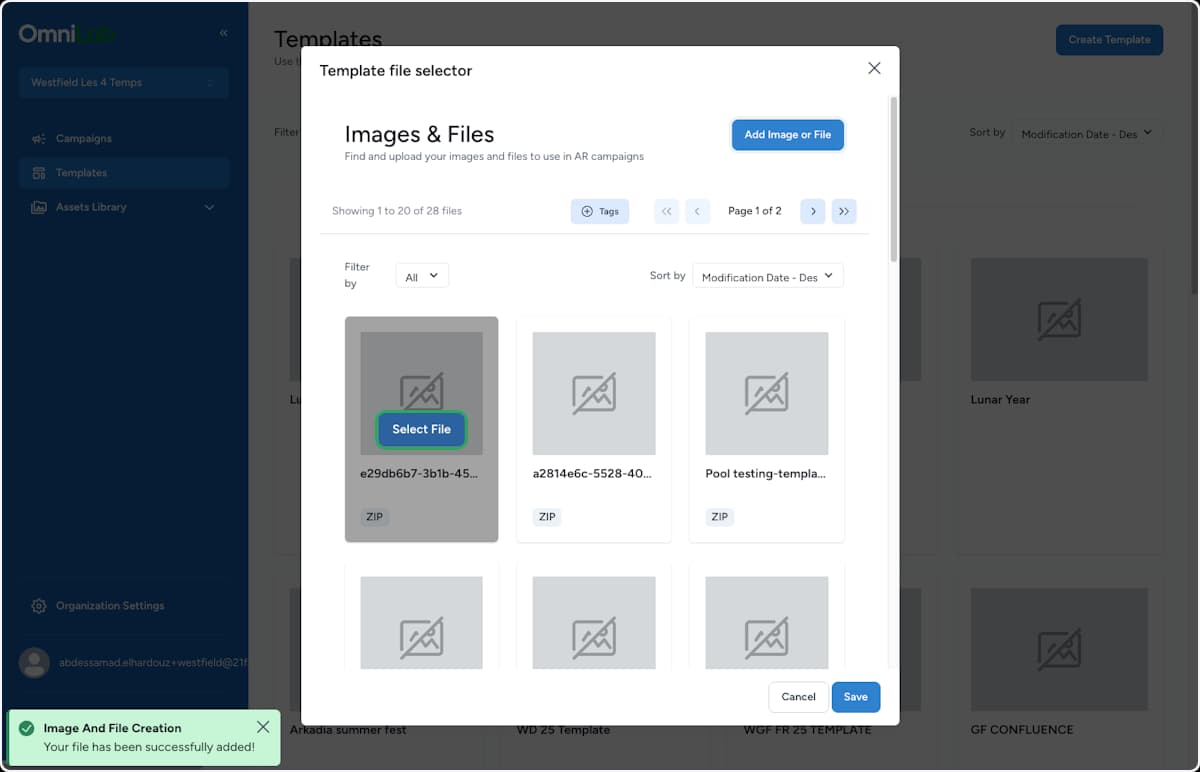
Task: Click the a2814e6c-5528 file name
Action: [x=592, y=474]
